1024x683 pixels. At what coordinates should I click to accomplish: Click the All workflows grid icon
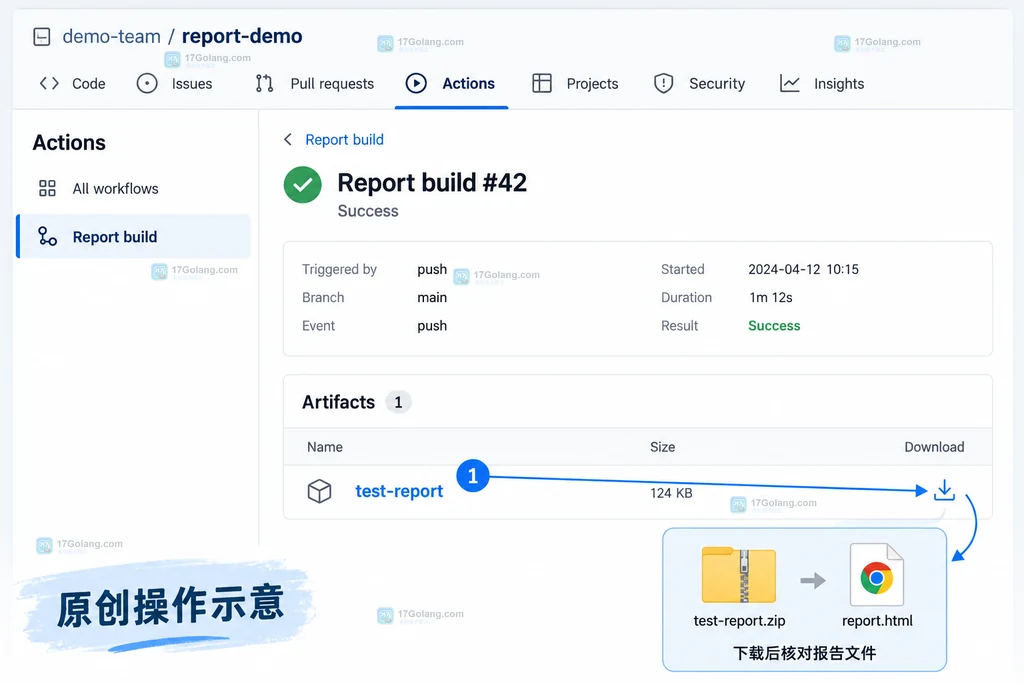click(x=47, y=188)
